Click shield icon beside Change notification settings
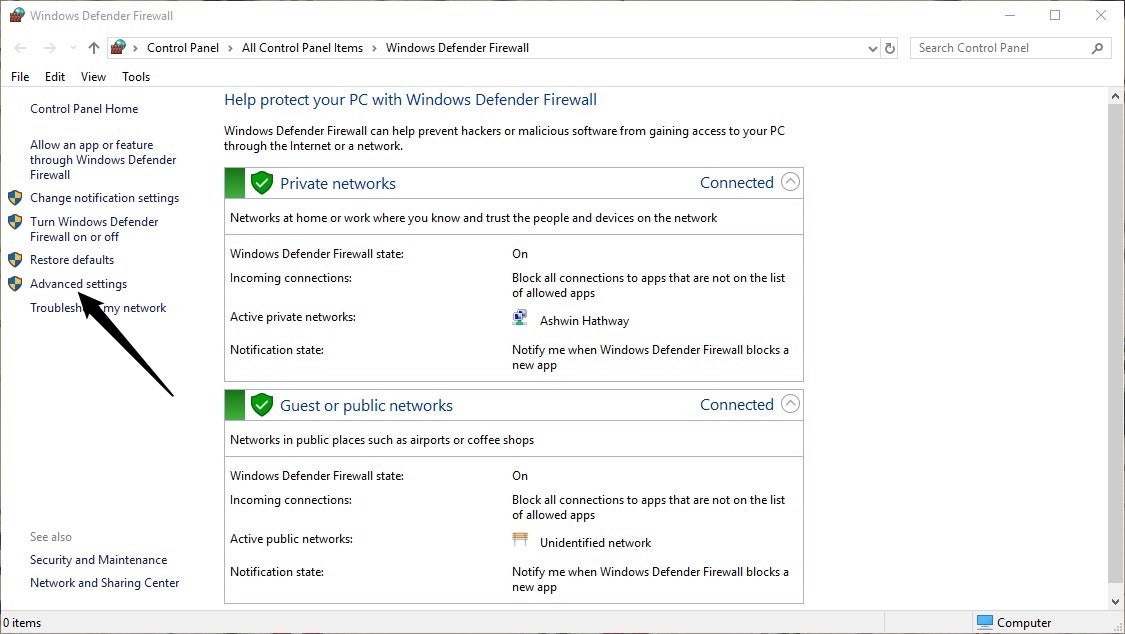 [x=15, y=198]
